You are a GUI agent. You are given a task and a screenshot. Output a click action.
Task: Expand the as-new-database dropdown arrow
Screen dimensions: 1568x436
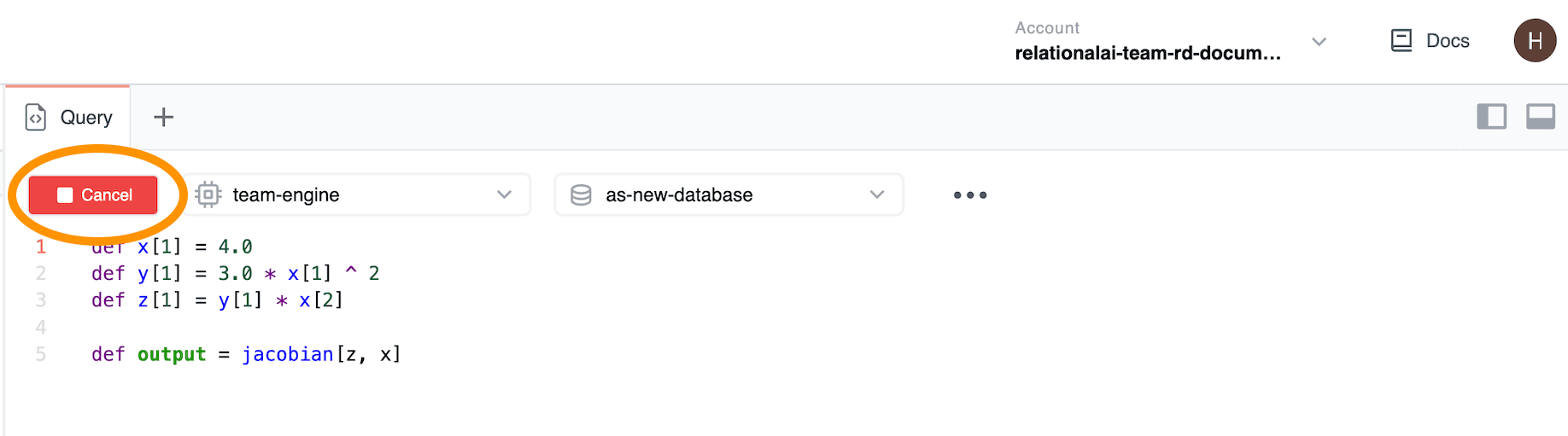click(876, 195)
